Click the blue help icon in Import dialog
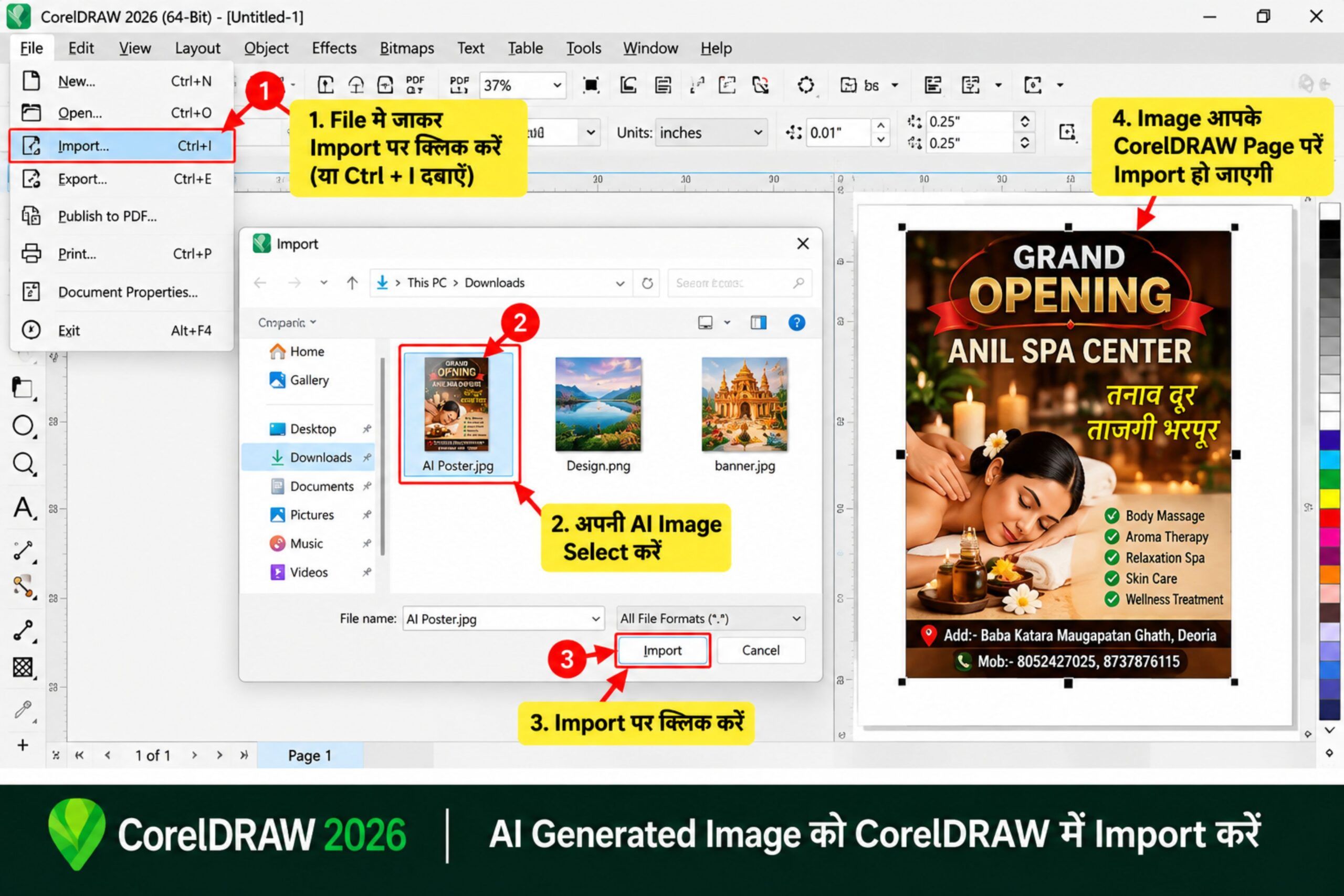1344x896 pixels. 796,323
